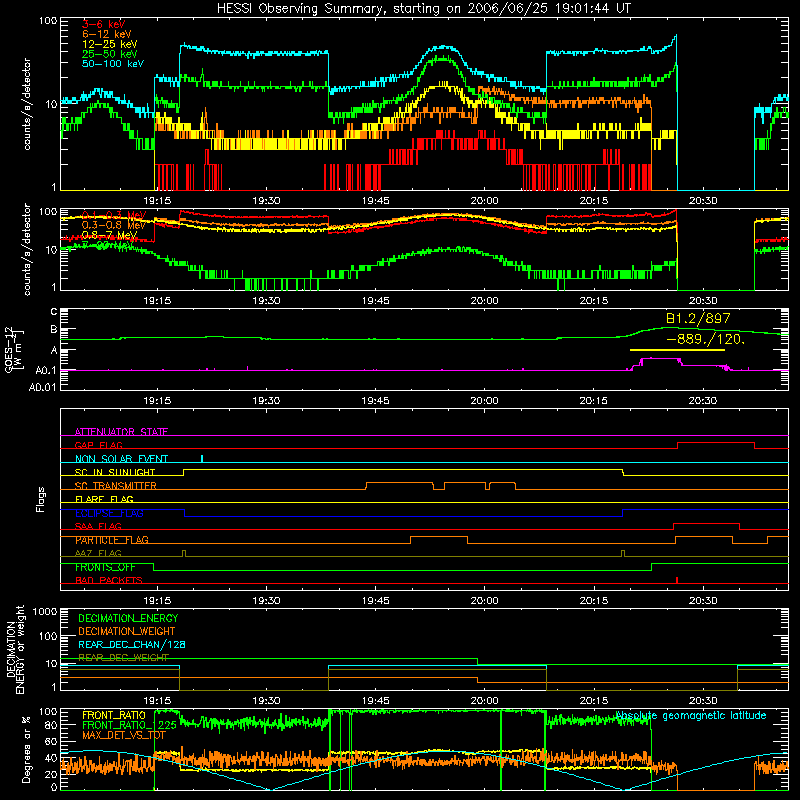Click the HESSI Observing Summary plot title
This screenshot has height=800, width=800.
click(423, 9)
